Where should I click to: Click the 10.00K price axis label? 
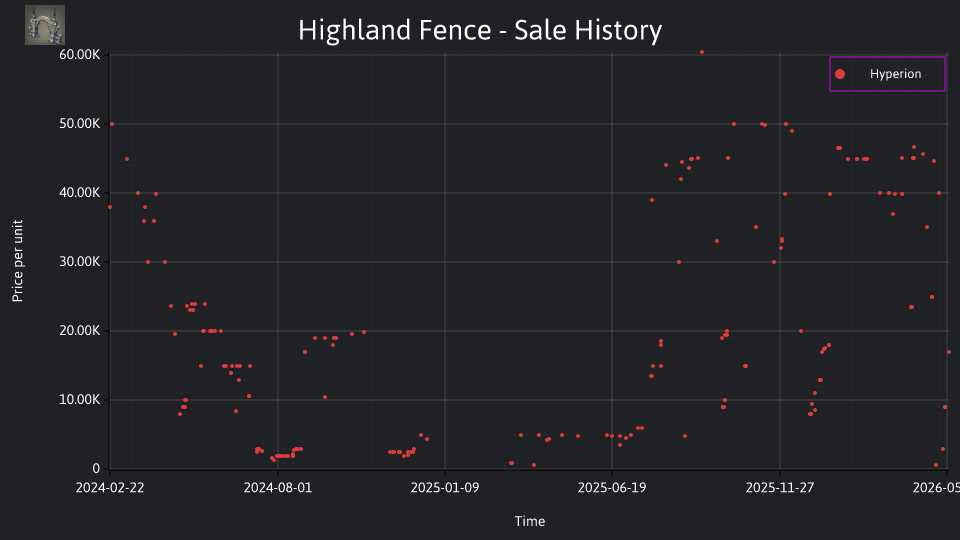coord(80,400)
